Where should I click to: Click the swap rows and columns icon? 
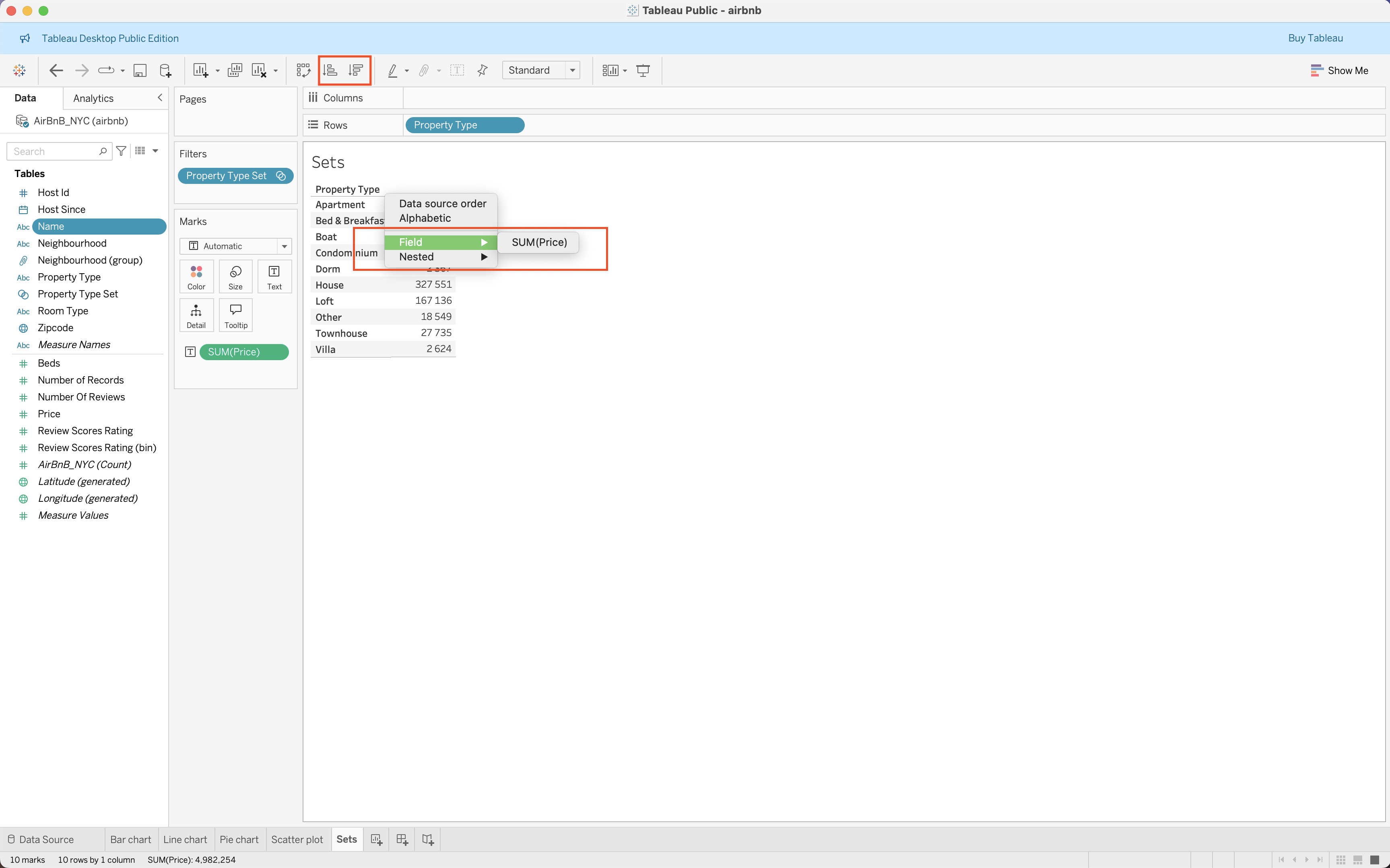coord(303,70)
